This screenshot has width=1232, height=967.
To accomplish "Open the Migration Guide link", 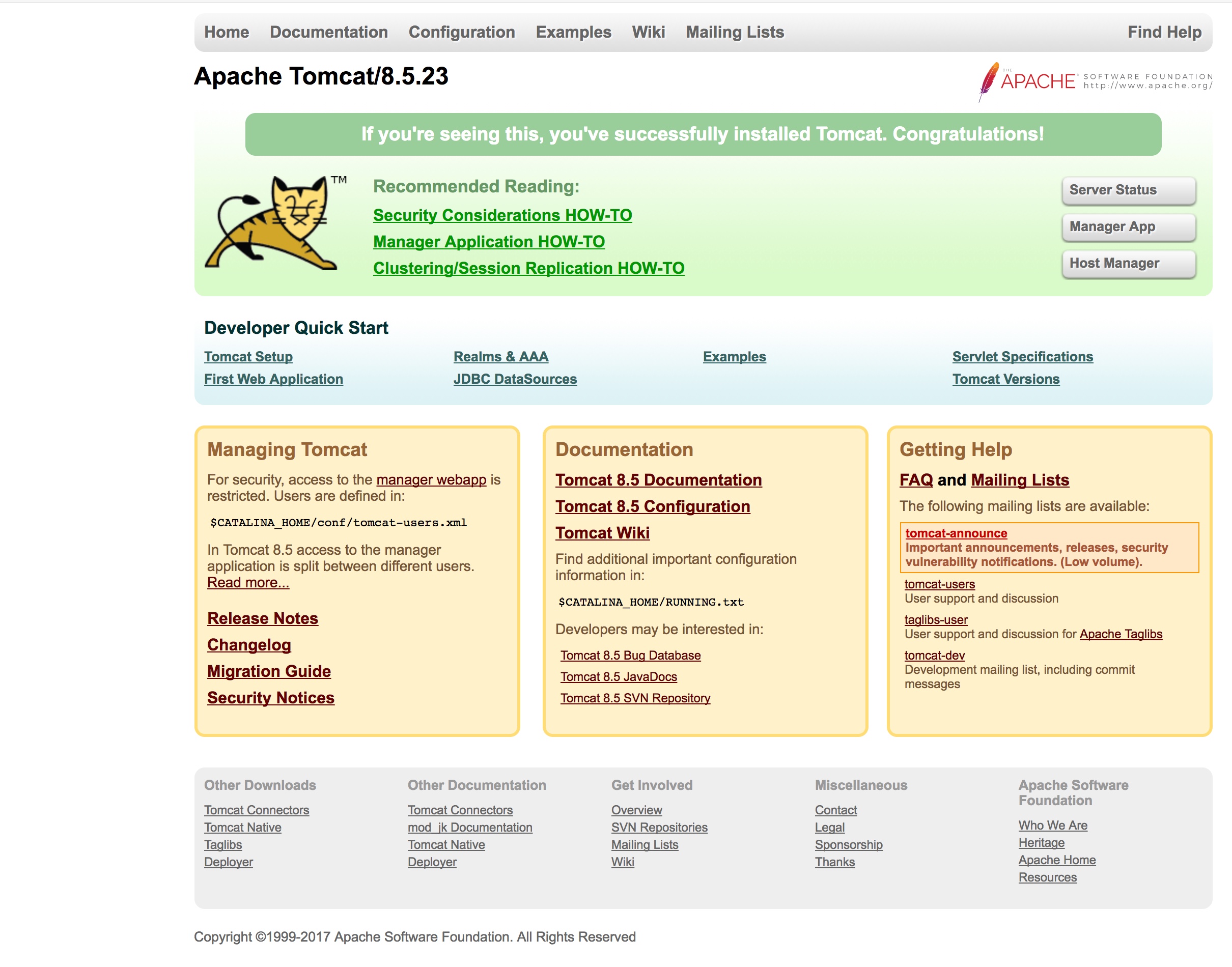I will pyautogui.click(x=269, y=671).
